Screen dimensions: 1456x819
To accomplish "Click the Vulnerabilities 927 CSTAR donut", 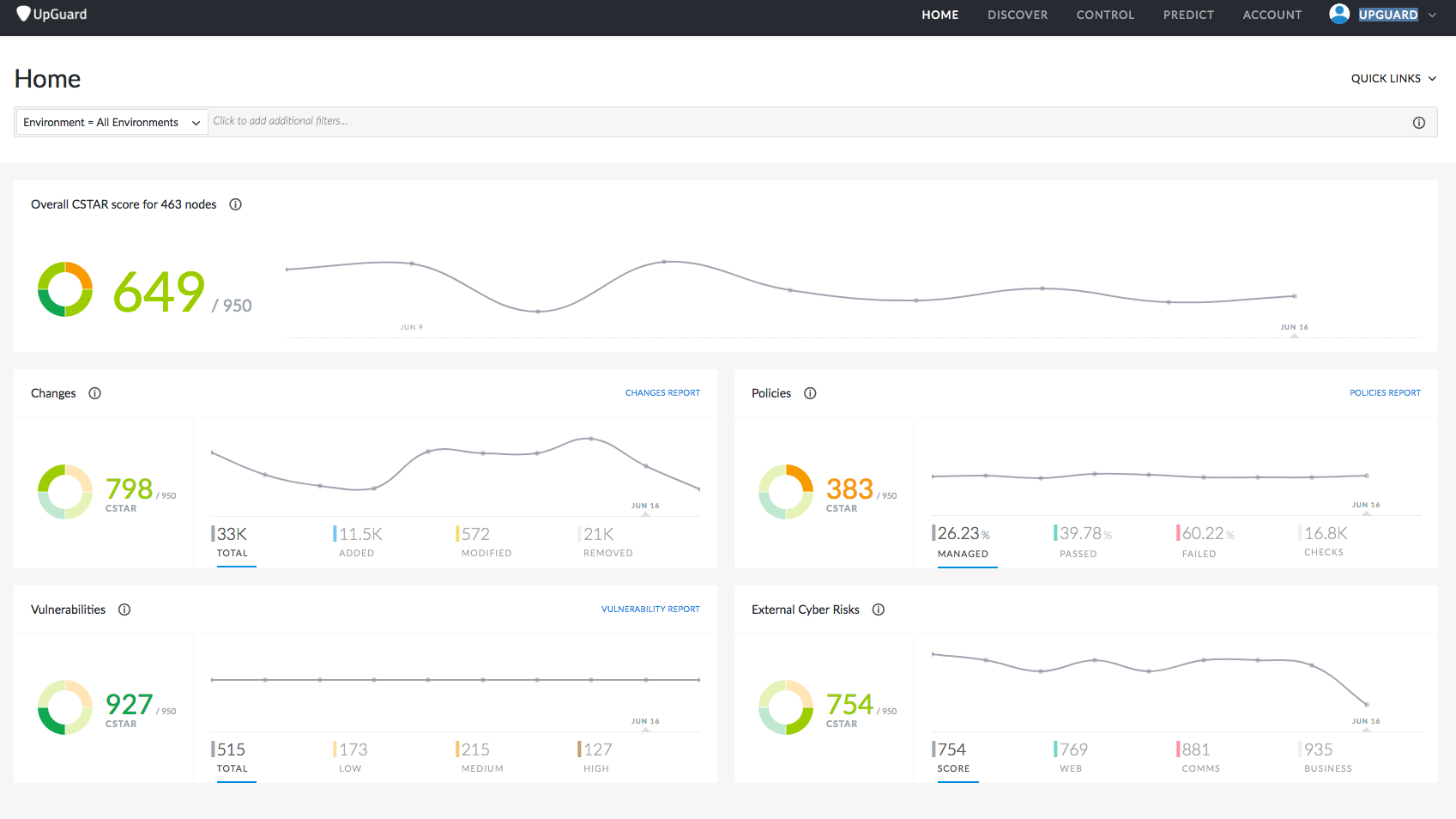I will pos(65,707).
